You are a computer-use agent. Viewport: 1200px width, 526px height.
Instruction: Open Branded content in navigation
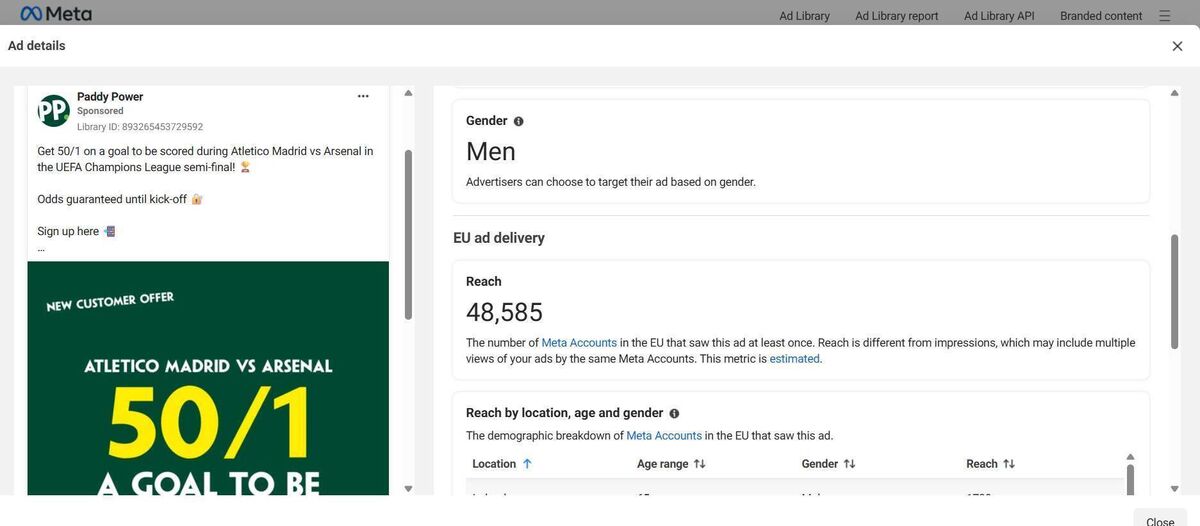[x=1101, y=16]
